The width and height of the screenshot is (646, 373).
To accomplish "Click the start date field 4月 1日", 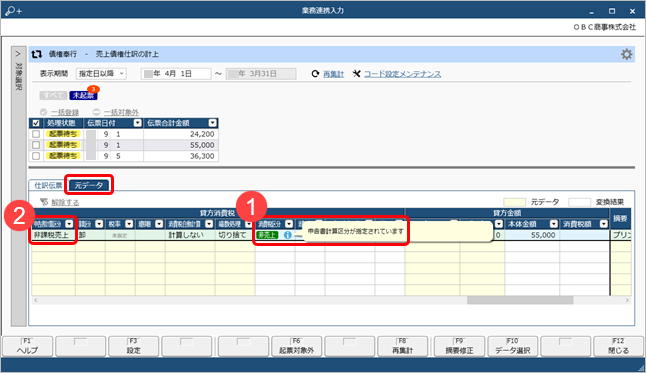I will tap(176, 74).
